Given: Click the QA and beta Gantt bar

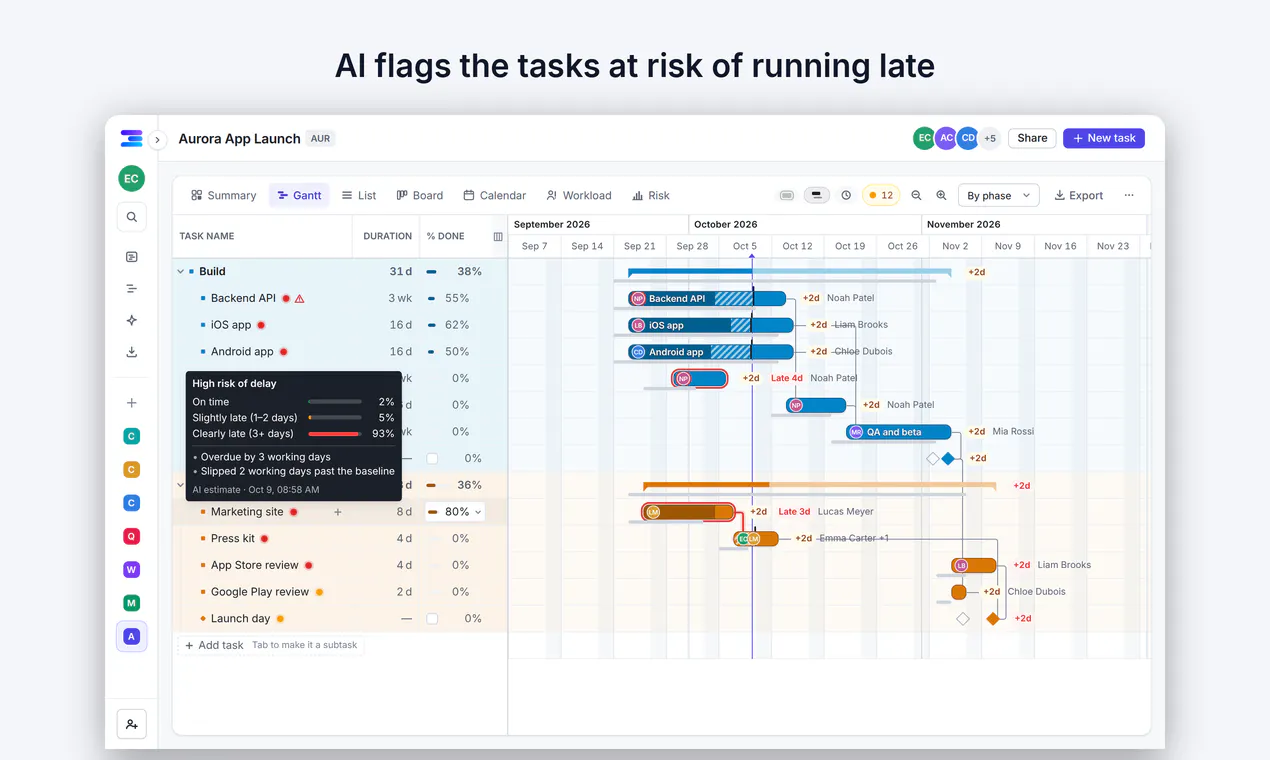Looking at the screenshot, I should [x=899, y=432].
